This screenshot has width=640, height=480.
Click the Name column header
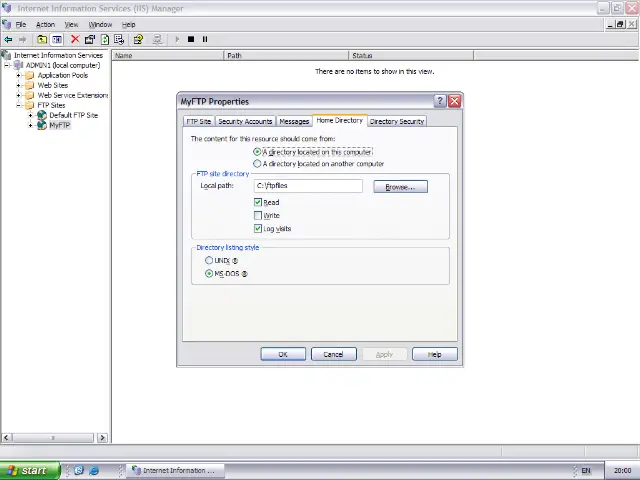point(168,56)
